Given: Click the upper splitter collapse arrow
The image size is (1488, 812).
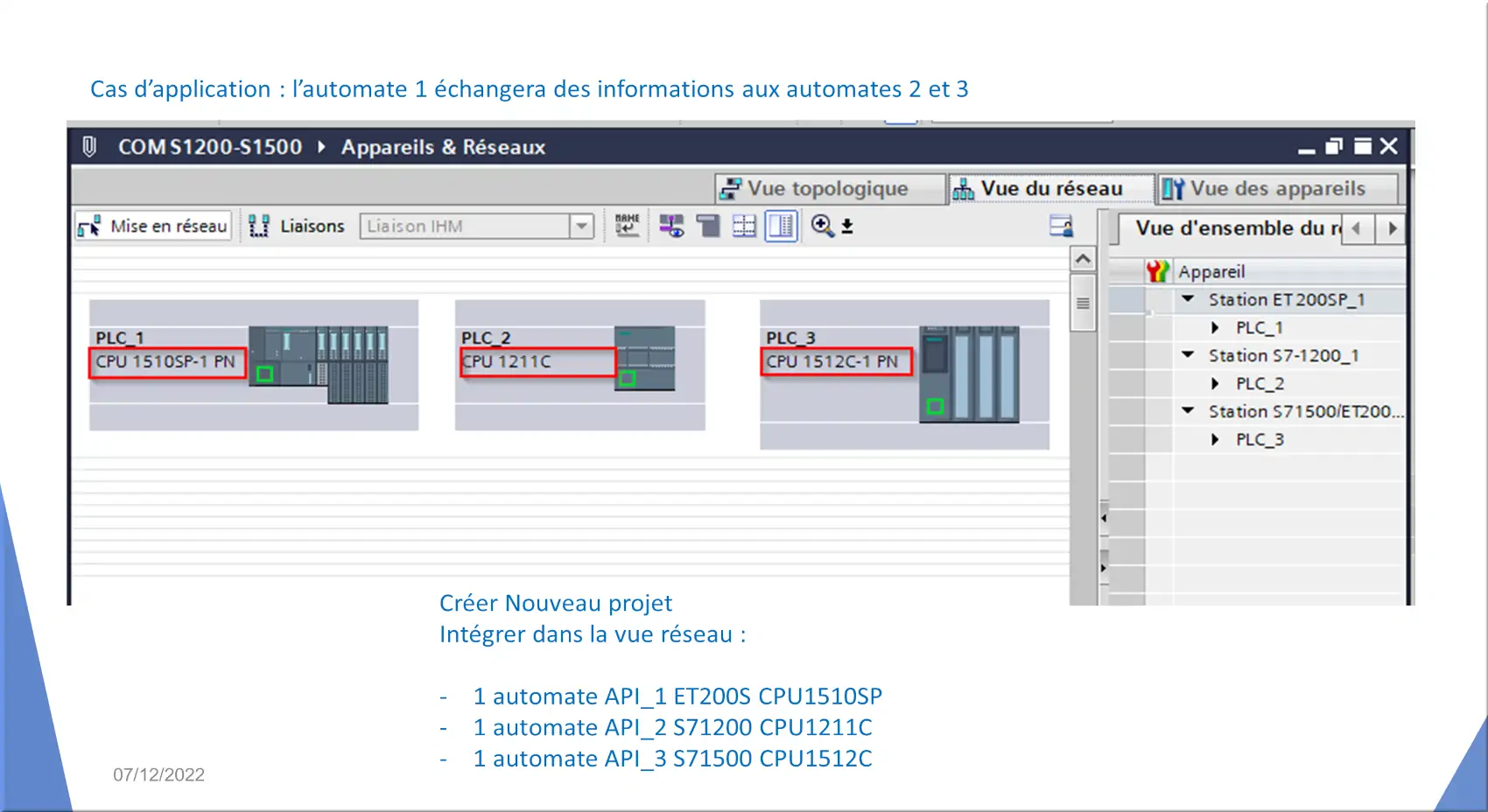Looking at the screenshot, I should pos(1103,518).
